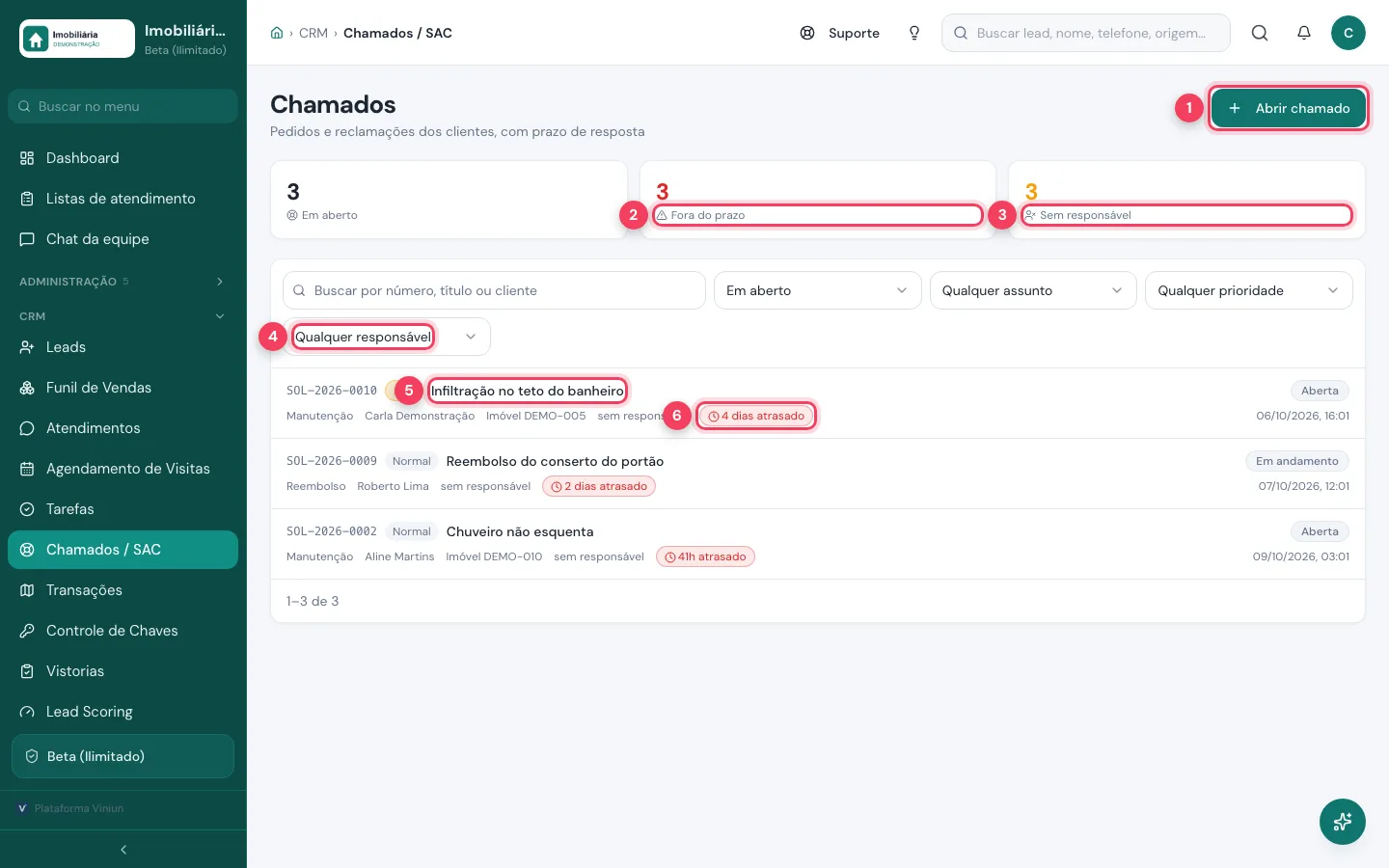Open the notifications bell

click(1304, 33)
